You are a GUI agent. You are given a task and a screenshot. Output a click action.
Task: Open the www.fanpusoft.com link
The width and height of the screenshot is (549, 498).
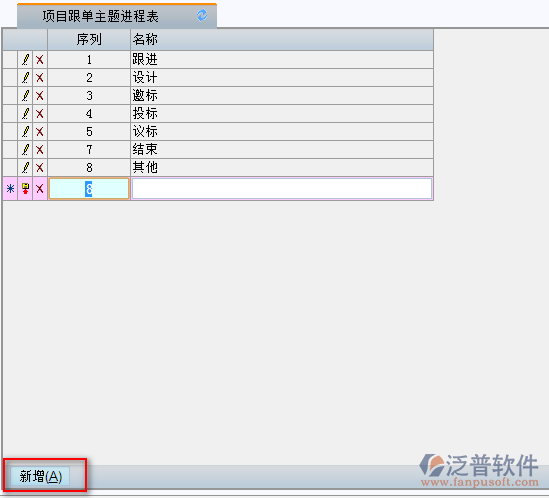480,482
